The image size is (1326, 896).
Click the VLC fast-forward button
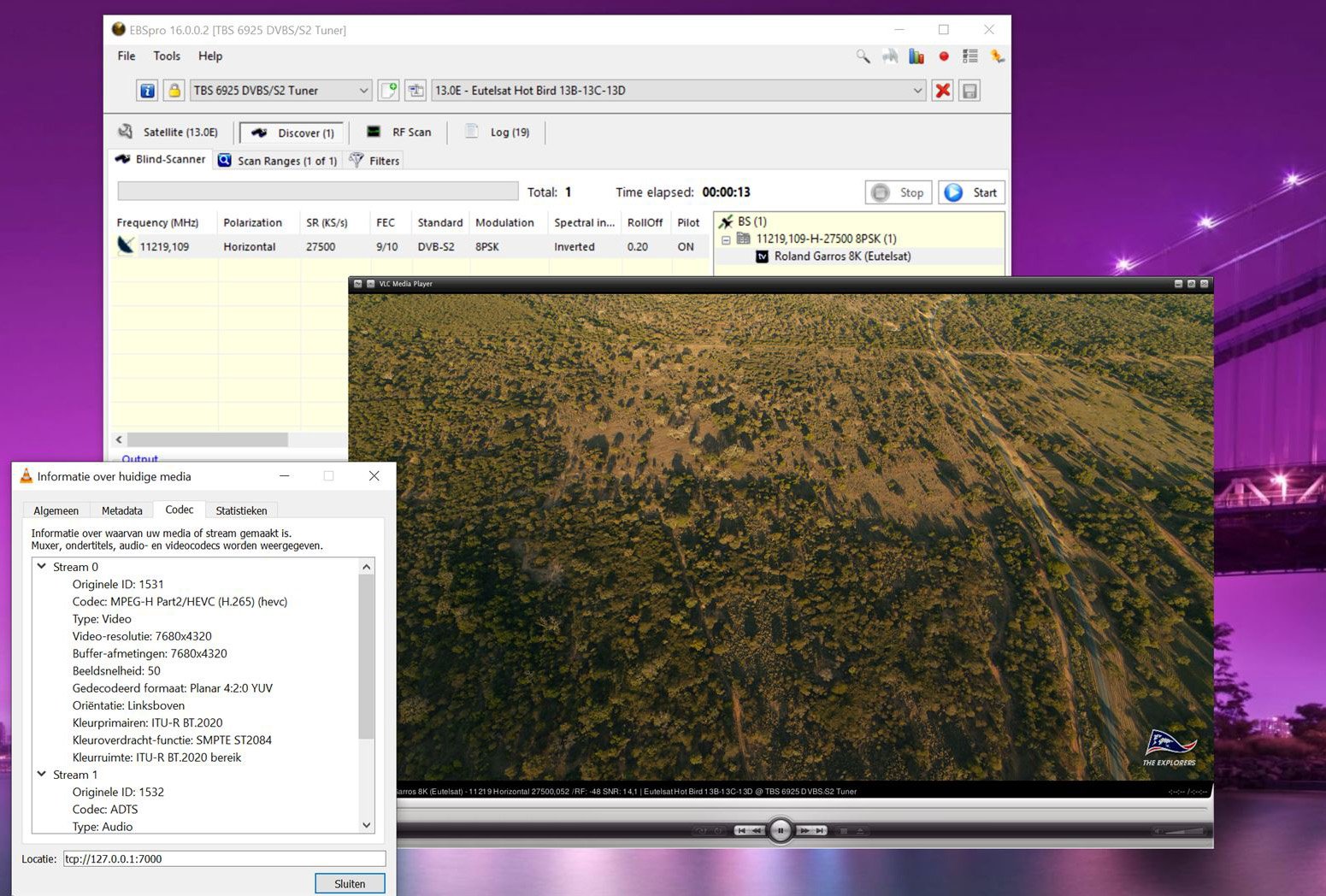[x=804, y=831]
